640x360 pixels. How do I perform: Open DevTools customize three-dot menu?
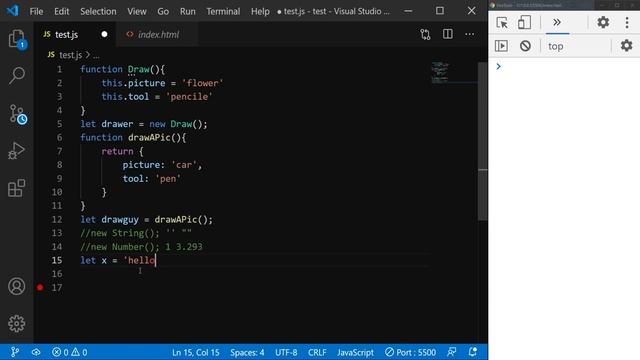(x=627, y=22)
